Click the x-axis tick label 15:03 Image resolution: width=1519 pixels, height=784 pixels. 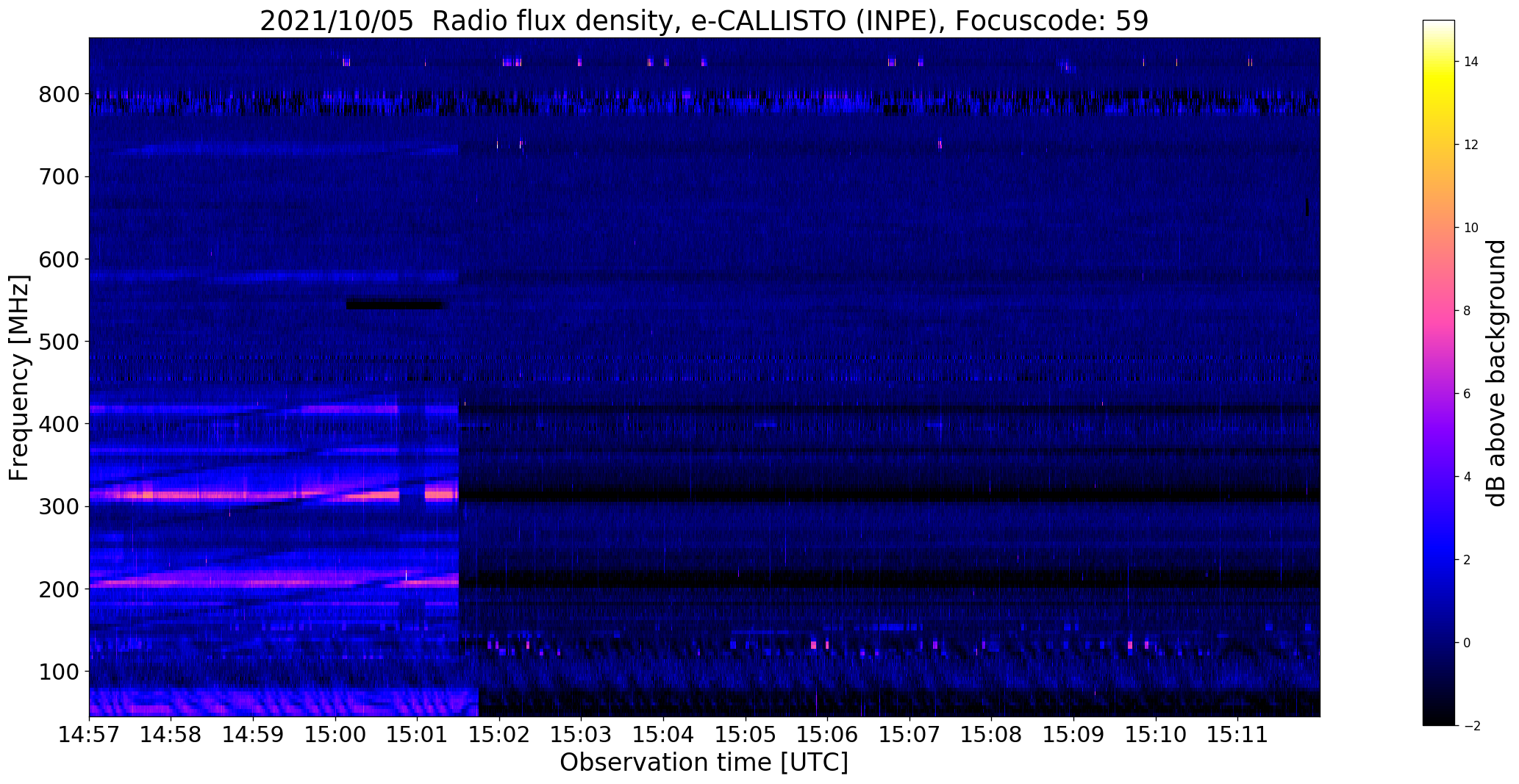coord(582,735)
